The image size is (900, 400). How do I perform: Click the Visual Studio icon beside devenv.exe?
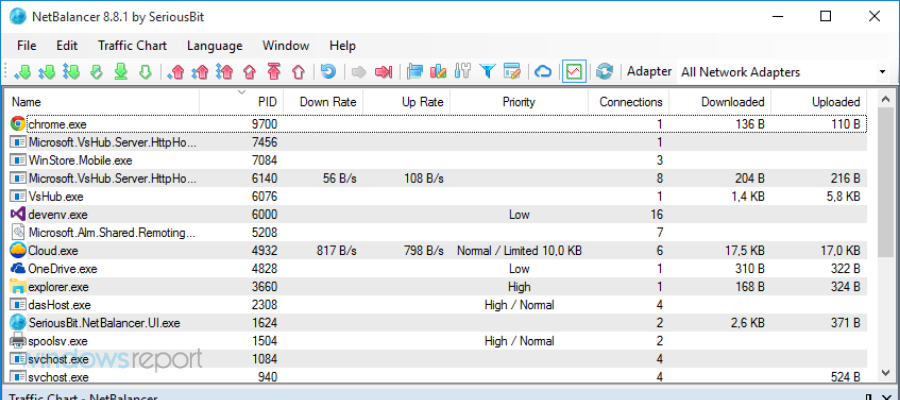coord(18,215)
